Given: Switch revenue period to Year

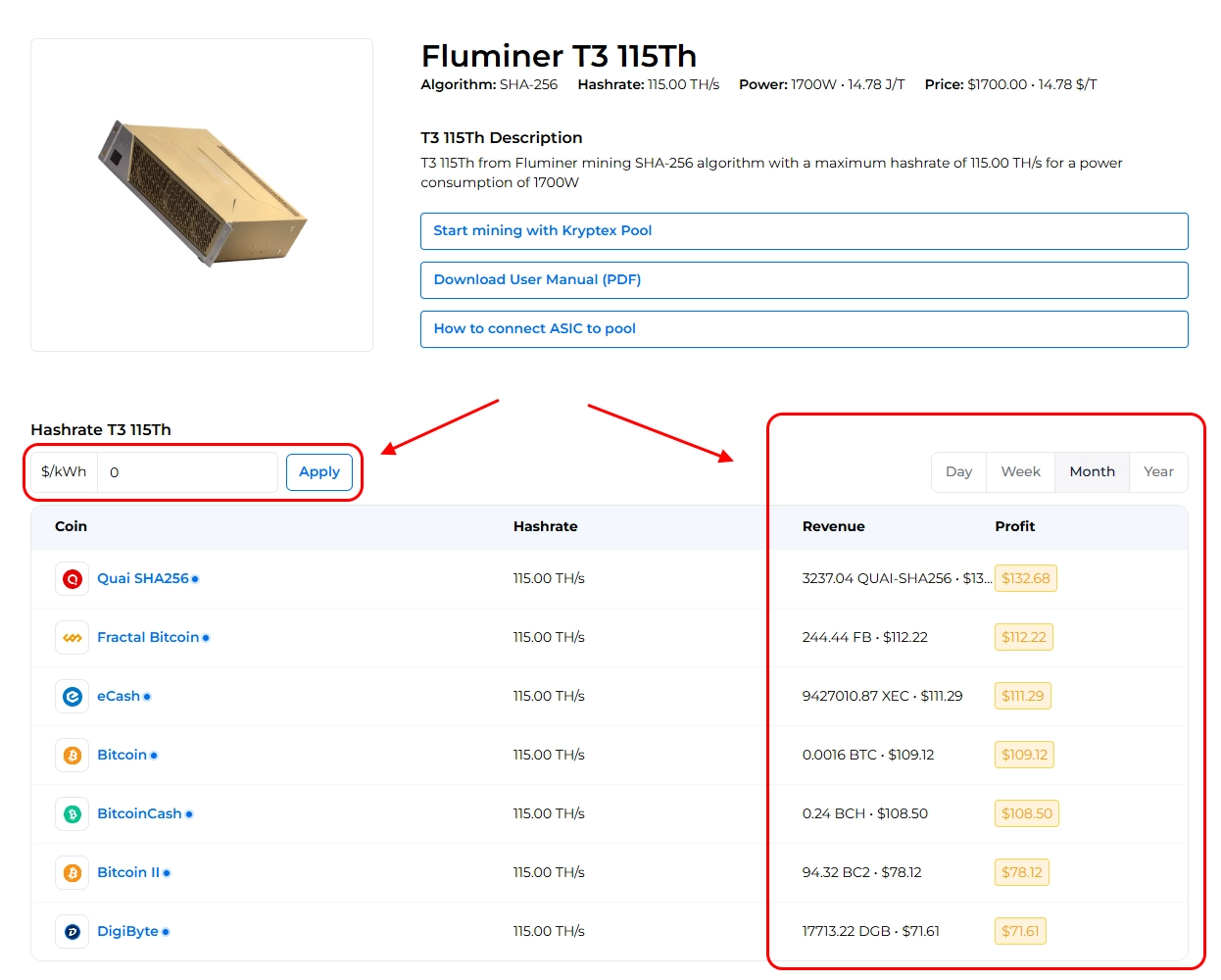Looking at the screenshot, I should tap(1158, 471).
